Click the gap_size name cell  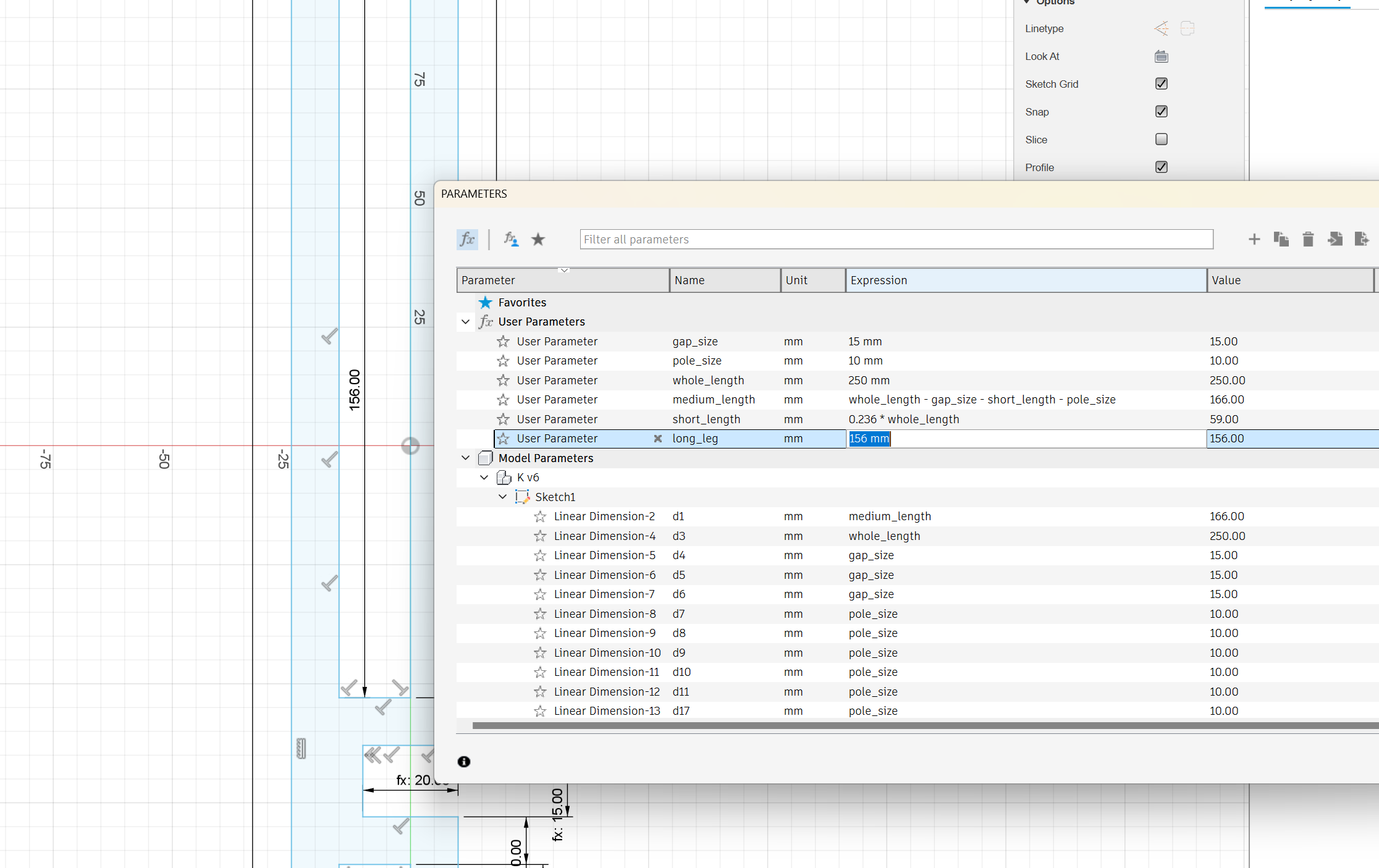point(695,342)
